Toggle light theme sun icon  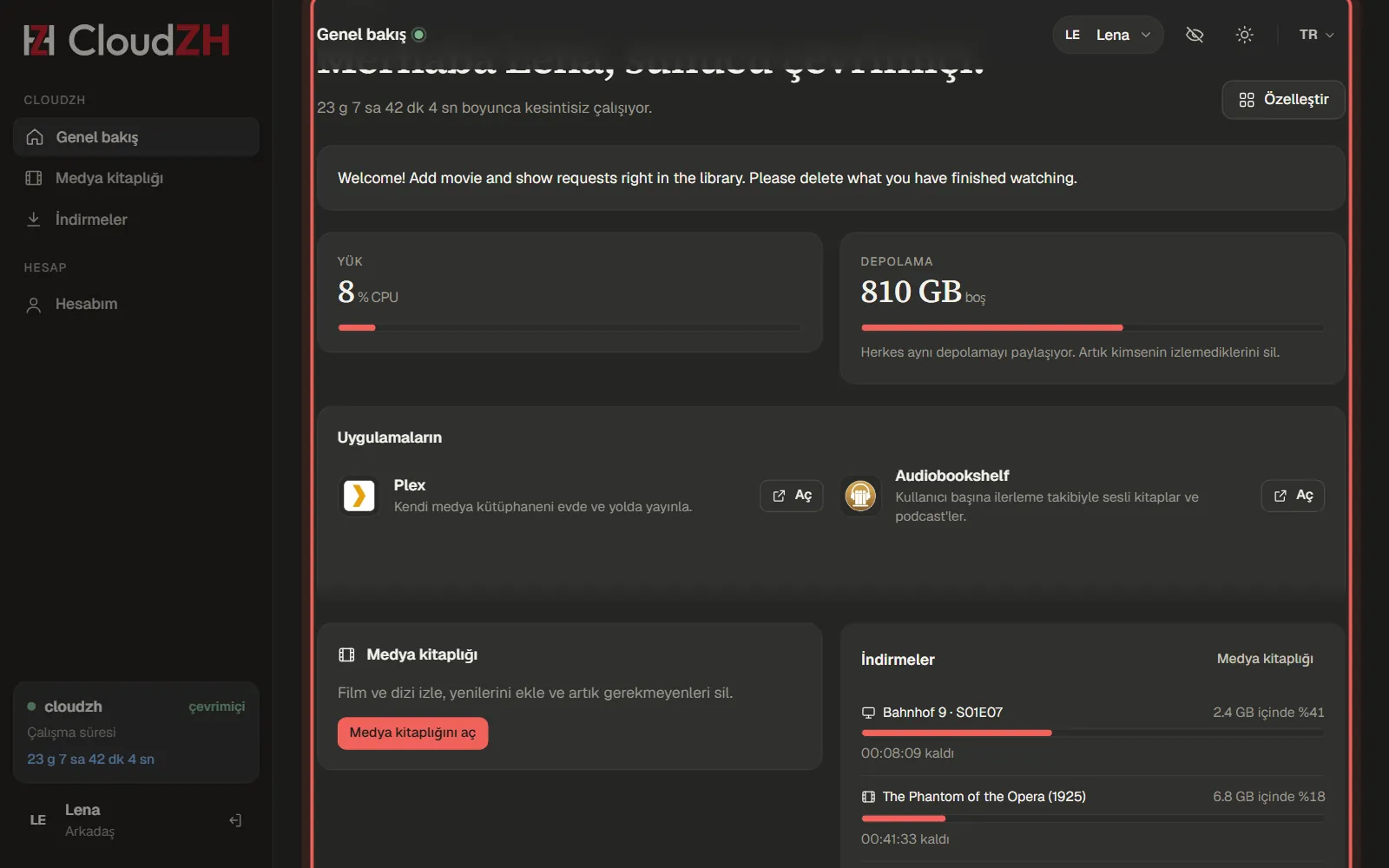1244,35
